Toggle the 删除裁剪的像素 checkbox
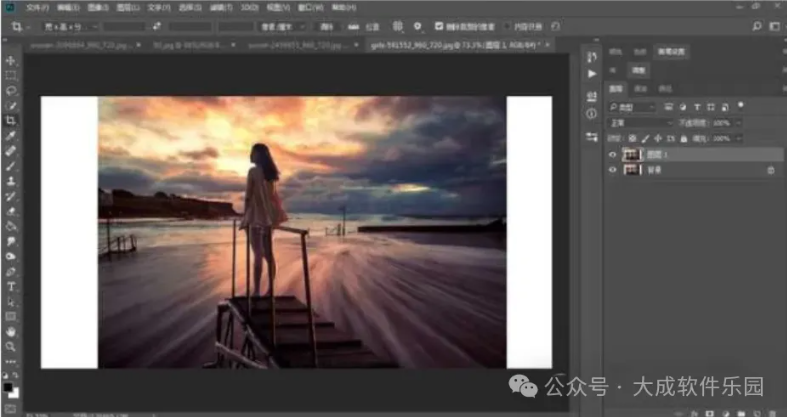 coord(441,27)
